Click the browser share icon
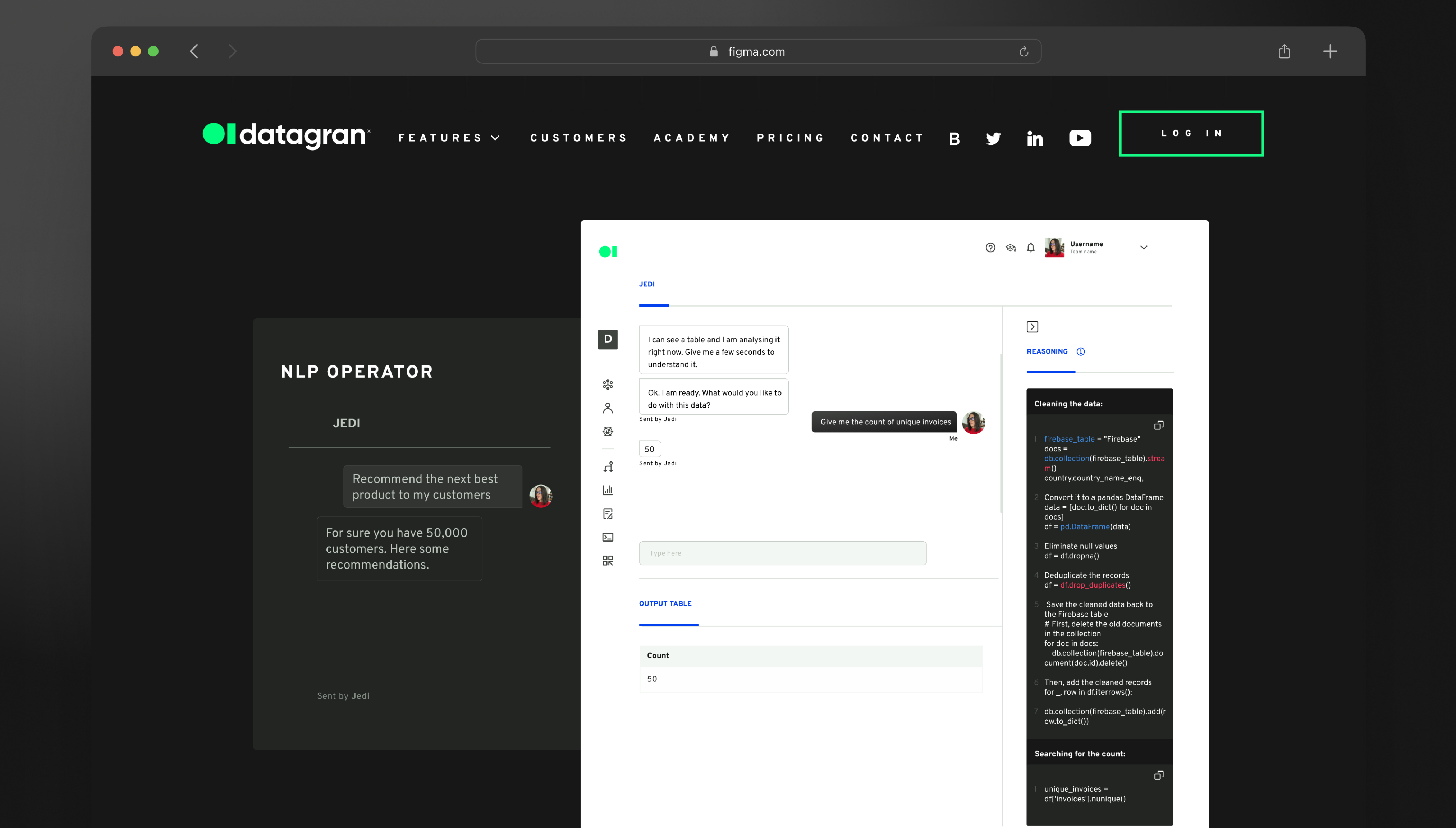This screenshot has width=1456, height=828. pos(1284,51)
